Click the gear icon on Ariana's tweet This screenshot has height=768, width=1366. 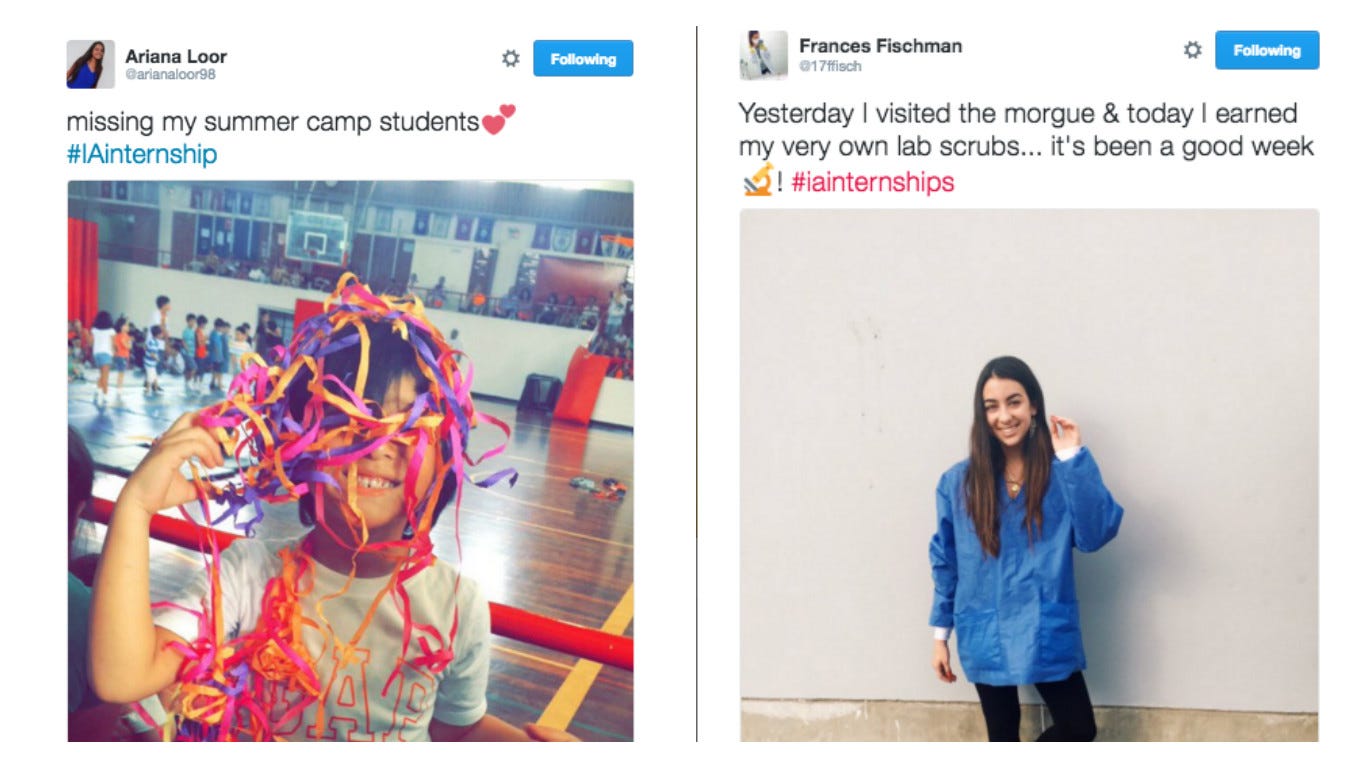pos(510,59)
